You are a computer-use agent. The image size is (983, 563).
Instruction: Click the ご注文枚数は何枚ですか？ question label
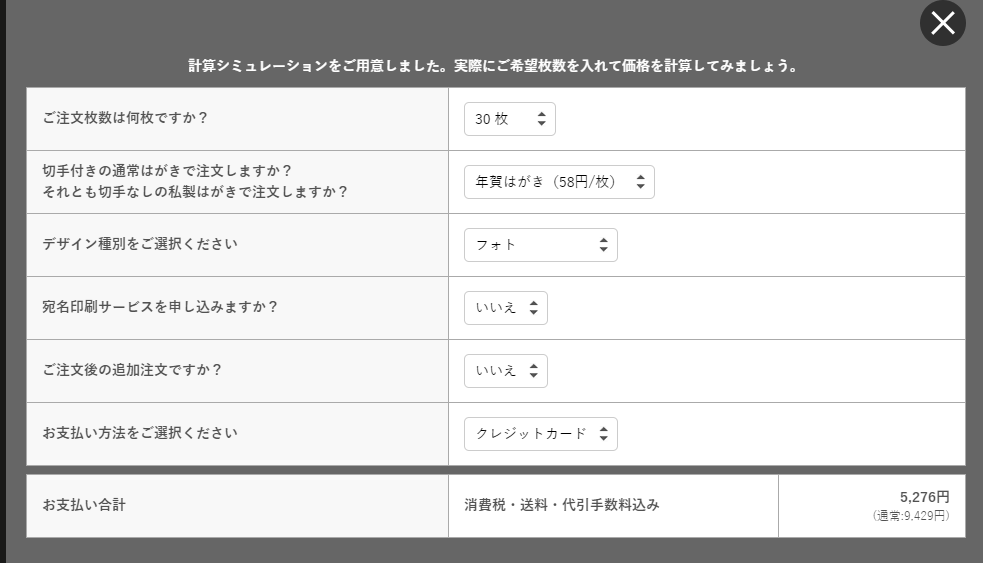coord(125,118)
